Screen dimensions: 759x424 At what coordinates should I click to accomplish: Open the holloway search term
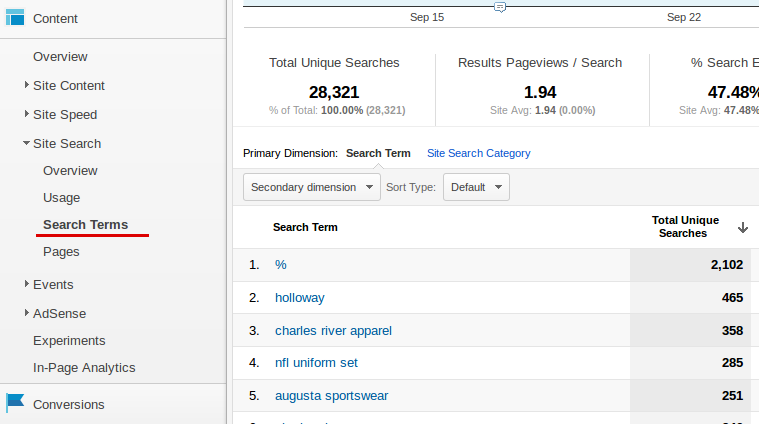click(x=300, y=297)
